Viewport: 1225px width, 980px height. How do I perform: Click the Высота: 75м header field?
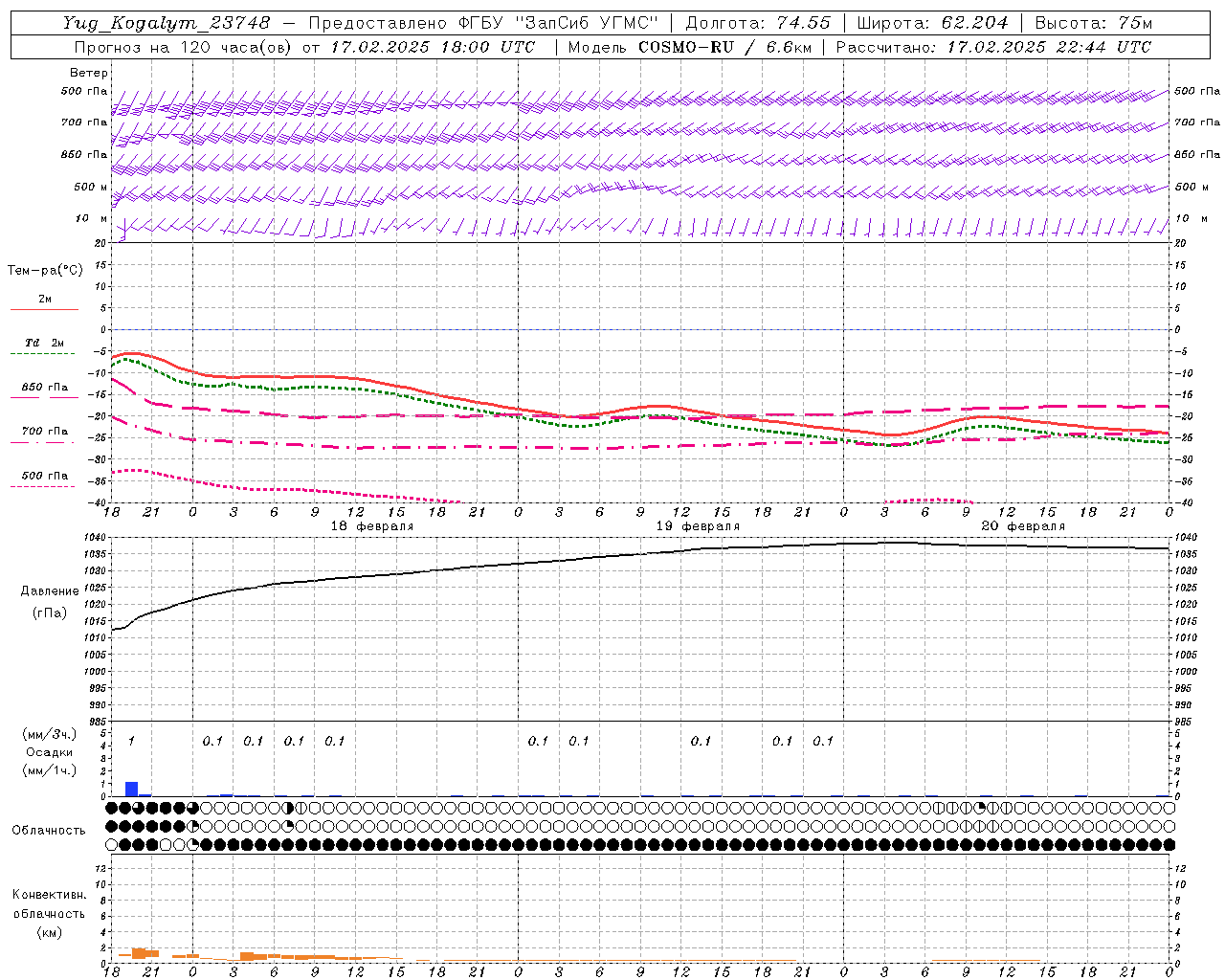point(1093,23)
